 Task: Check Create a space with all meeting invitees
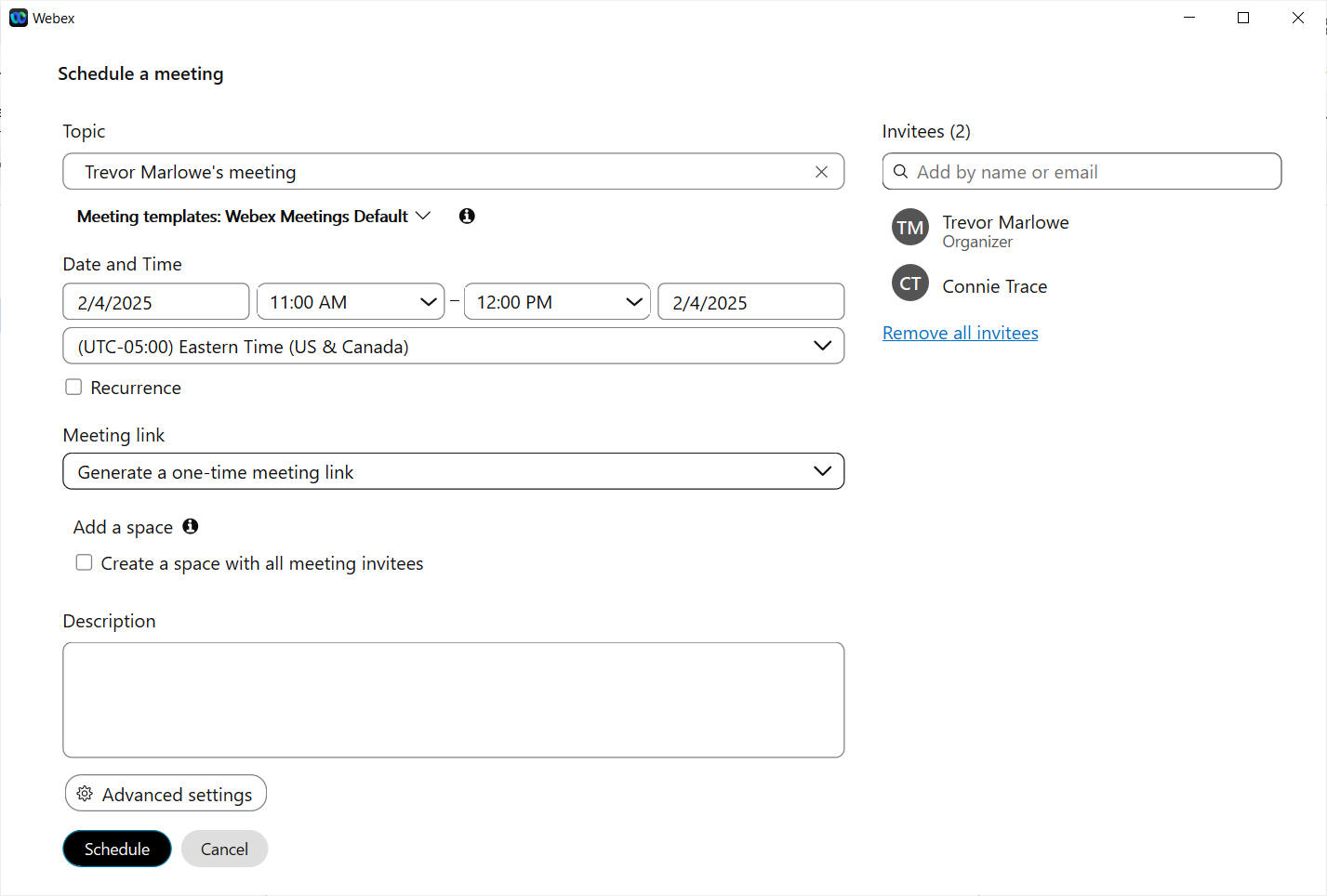(x=84, y=562)
